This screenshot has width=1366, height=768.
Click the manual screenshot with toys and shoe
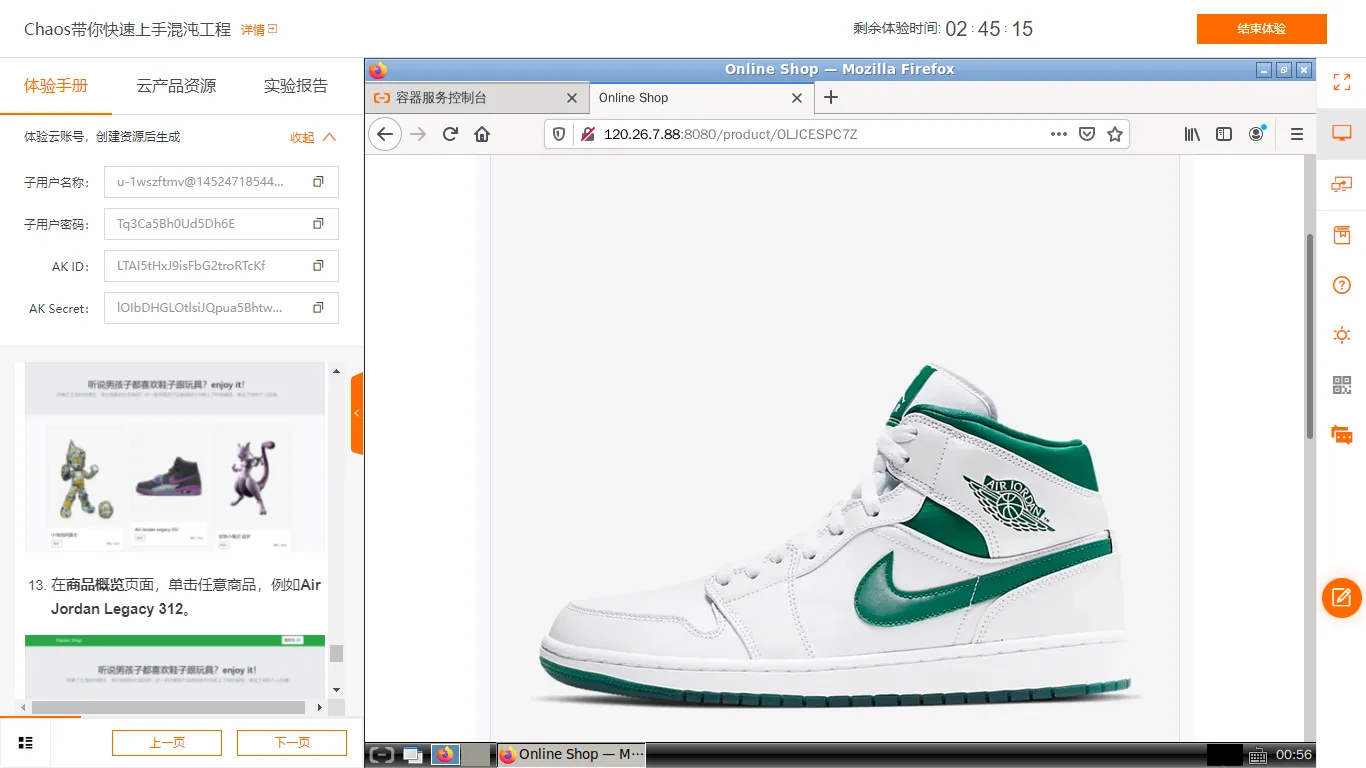pos(175,458)
